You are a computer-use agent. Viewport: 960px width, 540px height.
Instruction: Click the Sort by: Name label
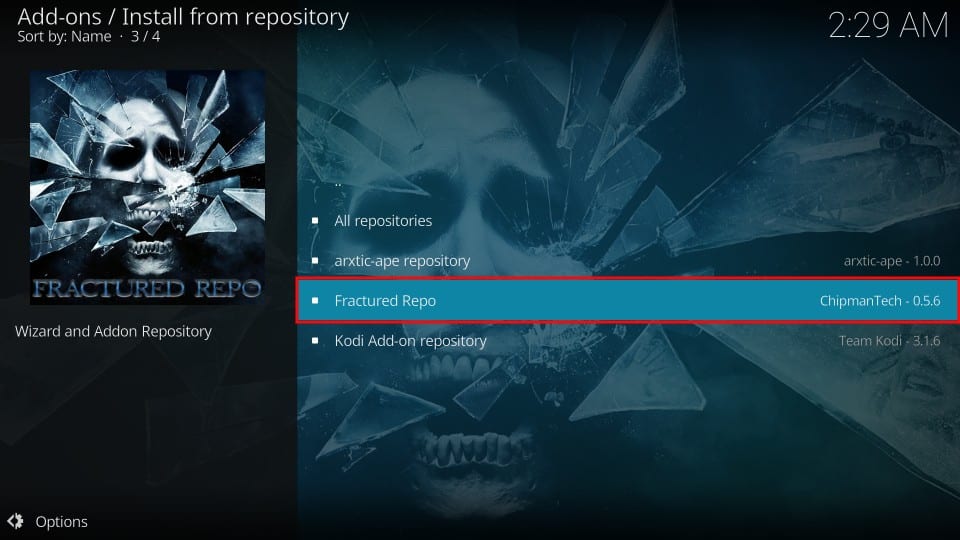(x=64, y=37)
